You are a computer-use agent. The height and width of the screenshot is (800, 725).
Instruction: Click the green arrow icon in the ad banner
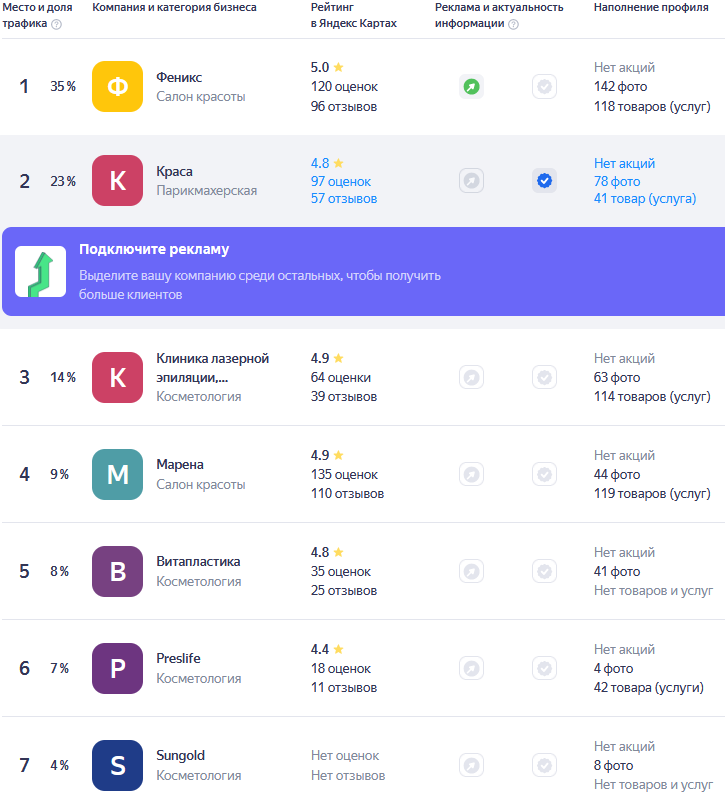[40, 271]
